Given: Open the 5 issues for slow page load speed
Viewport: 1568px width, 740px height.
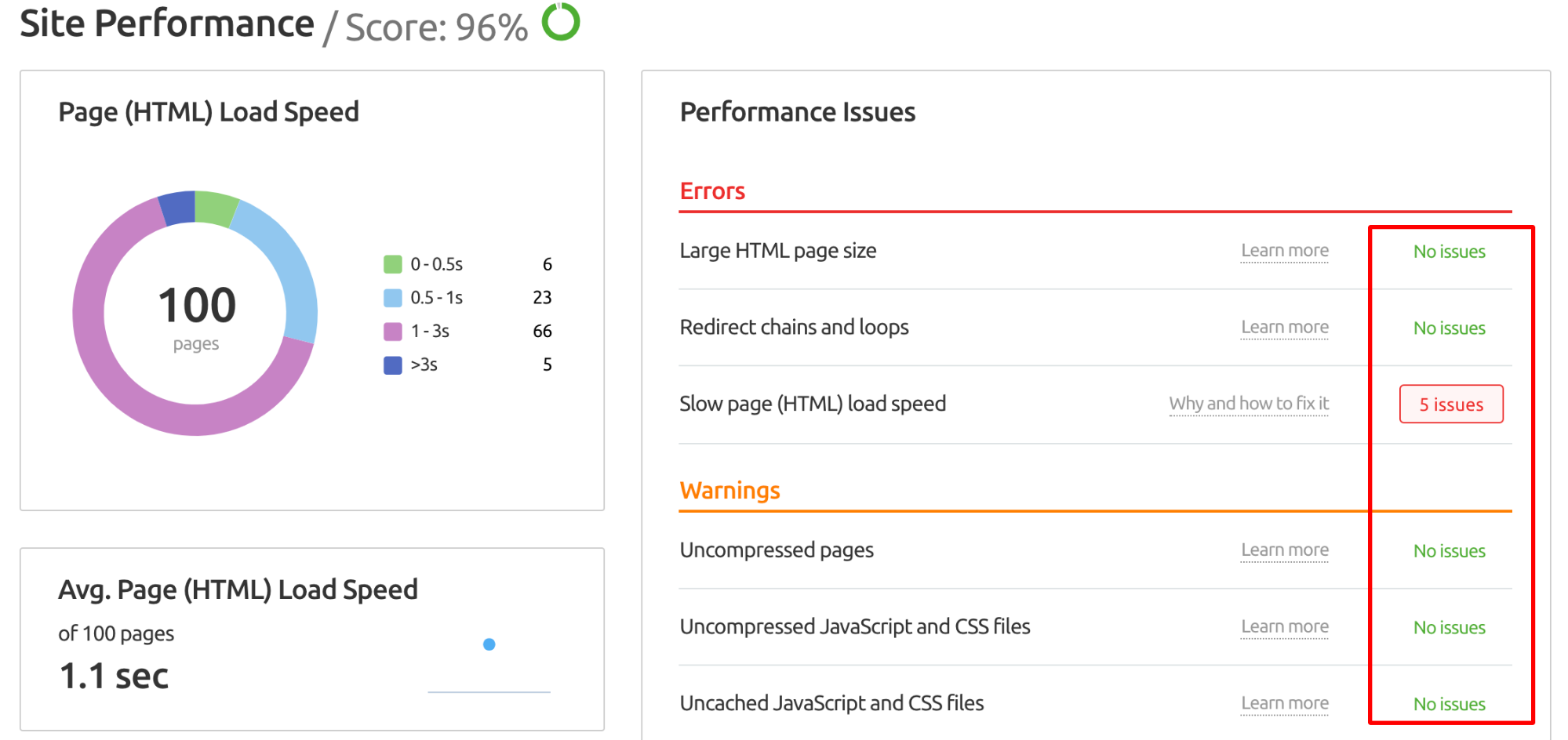Looking at the screenshot, I should [x=1450, y=404].
